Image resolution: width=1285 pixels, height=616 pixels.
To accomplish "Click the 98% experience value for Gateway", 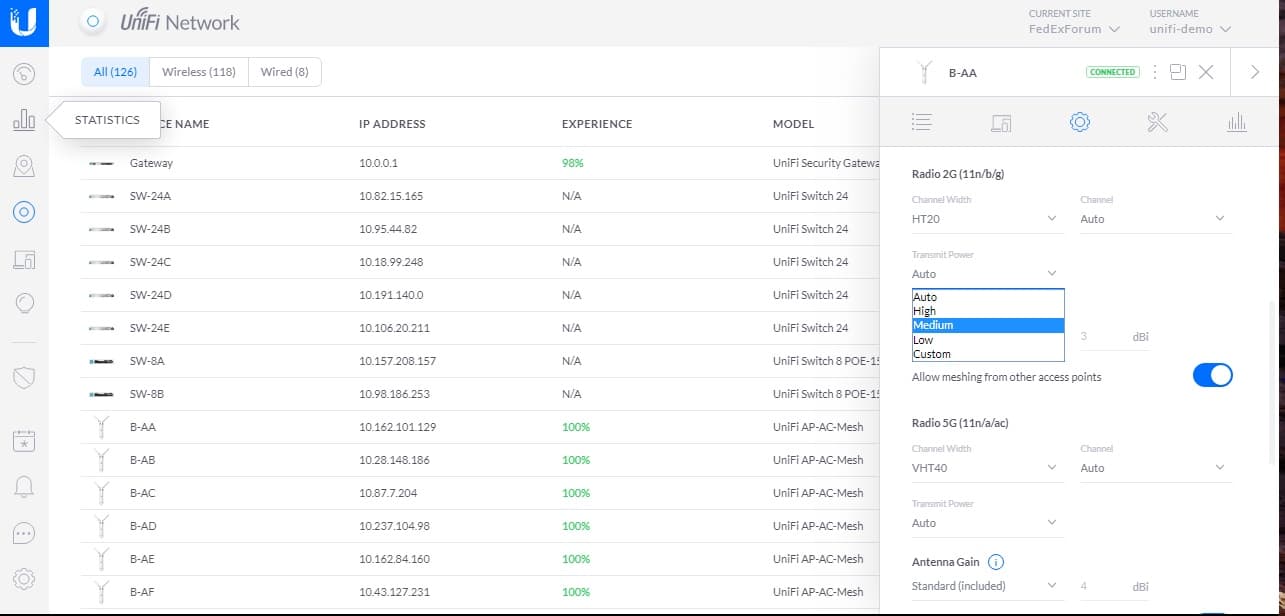I will [x=573, y=163].
